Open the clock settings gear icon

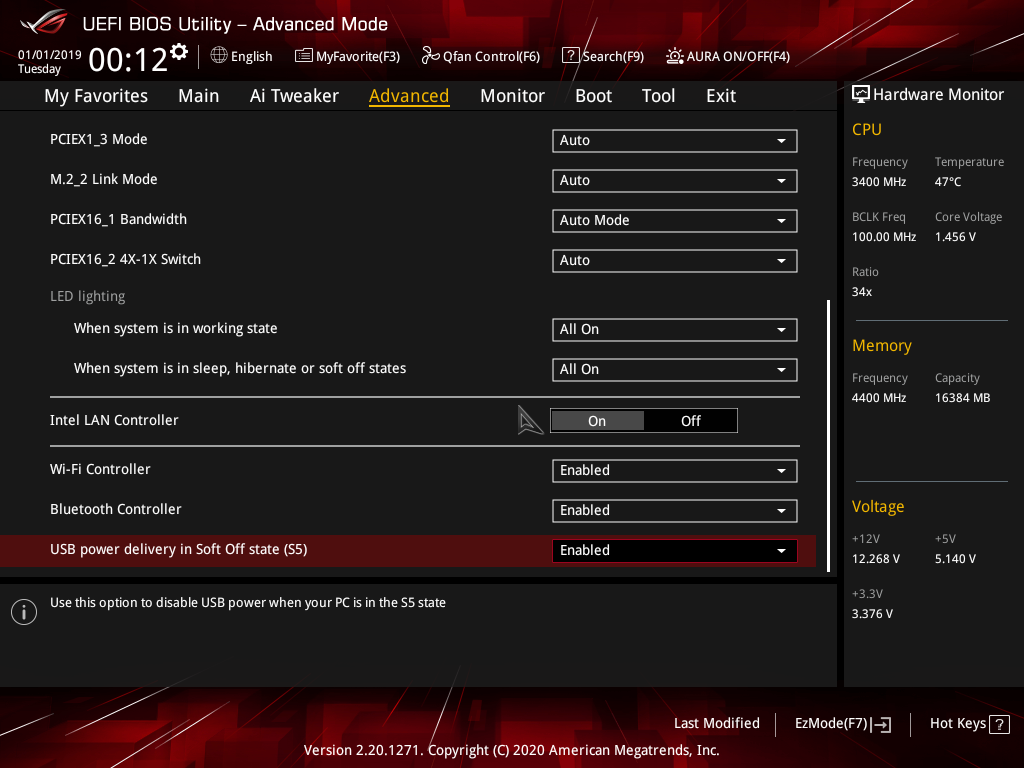(x=179, y=52)
